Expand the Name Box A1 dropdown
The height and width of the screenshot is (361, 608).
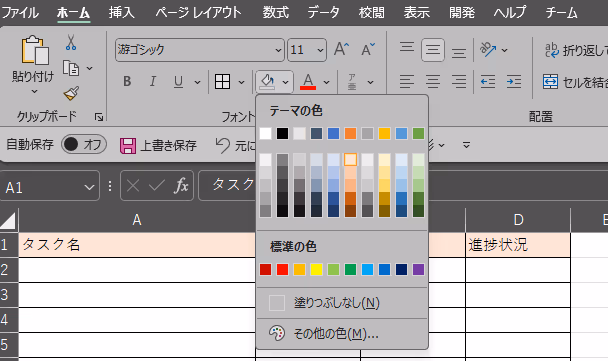(x=89, y=187)
